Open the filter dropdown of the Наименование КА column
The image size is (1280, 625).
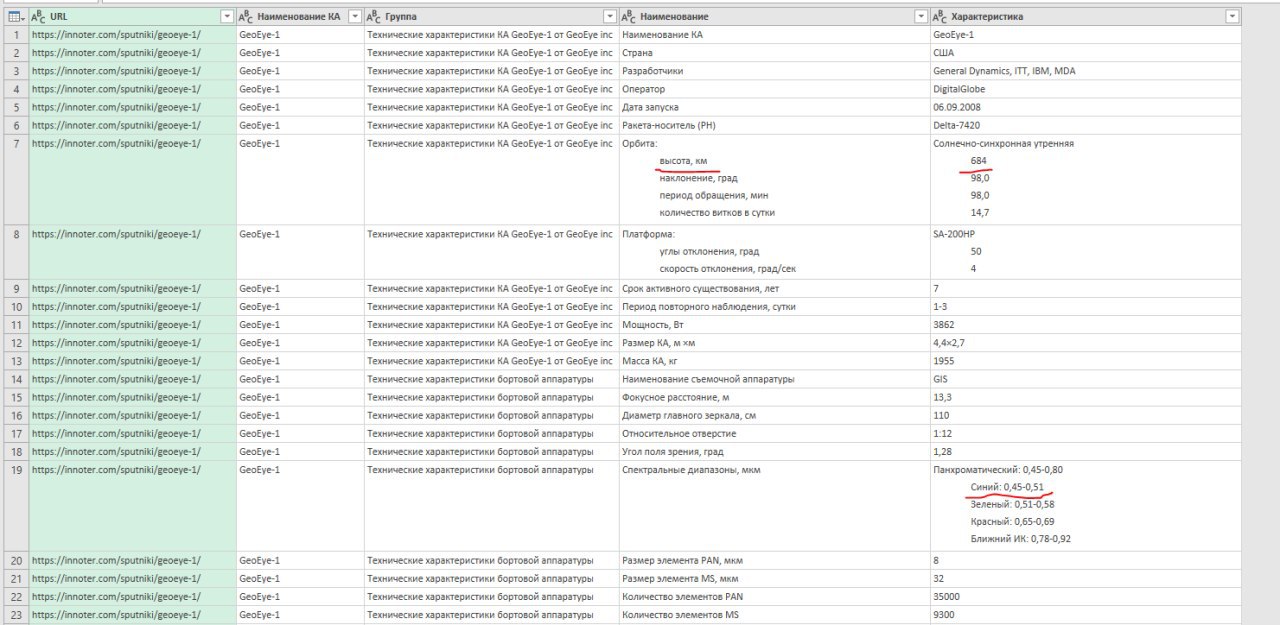(354, 17)
